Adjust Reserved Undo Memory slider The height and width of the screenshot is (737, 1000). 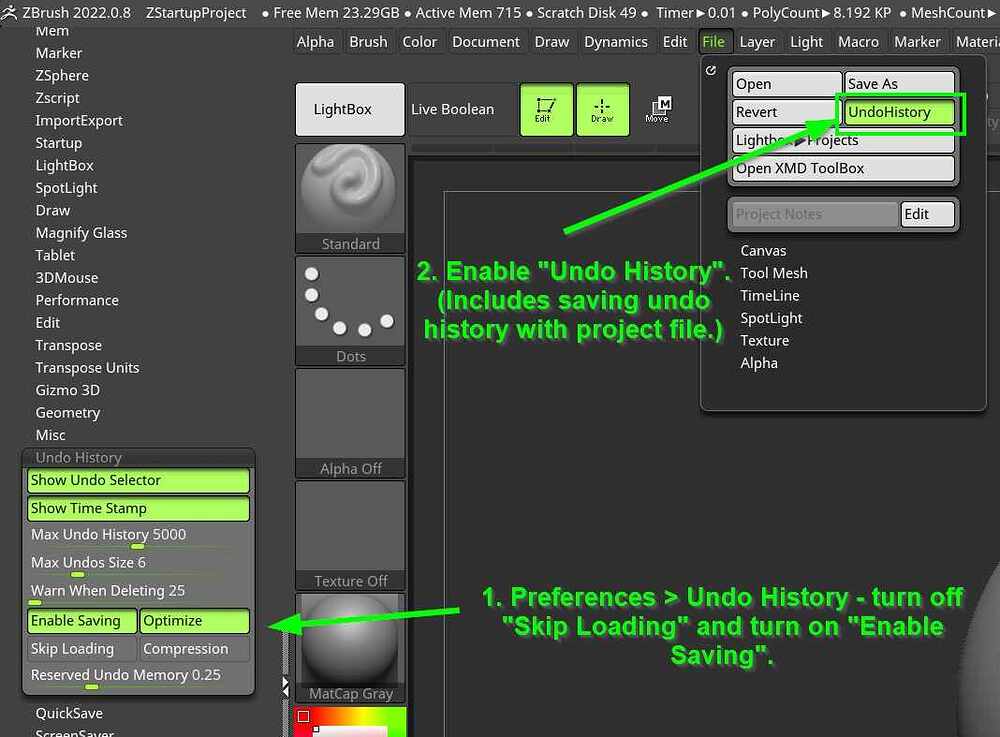(x=138, y=677)
